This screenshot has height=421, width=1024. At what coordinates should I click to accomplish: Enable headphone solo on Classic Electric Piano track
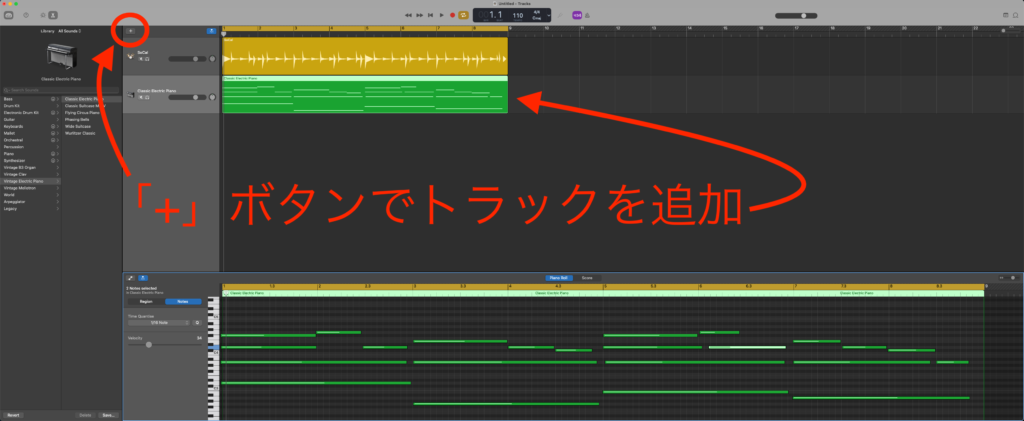pos(146,98)
